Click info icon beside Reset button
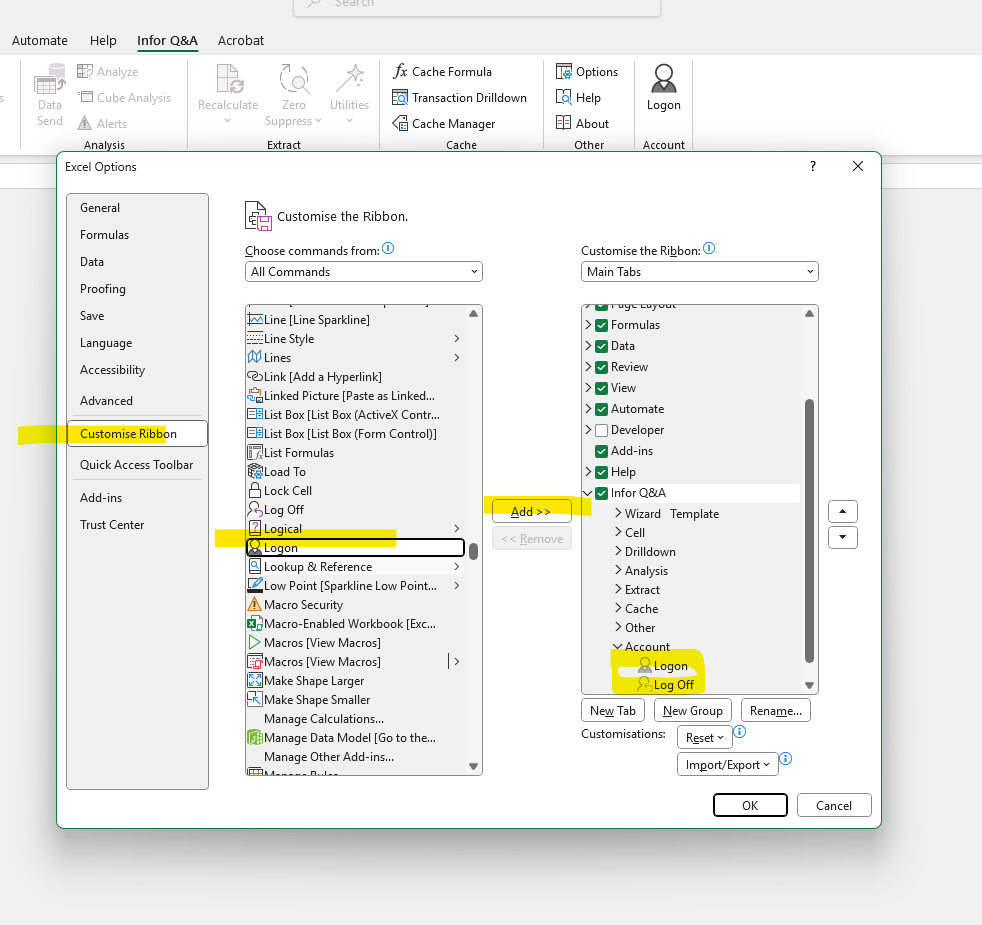Image resolution: width=982 pixels, height=925 pixels. point(740,731)
